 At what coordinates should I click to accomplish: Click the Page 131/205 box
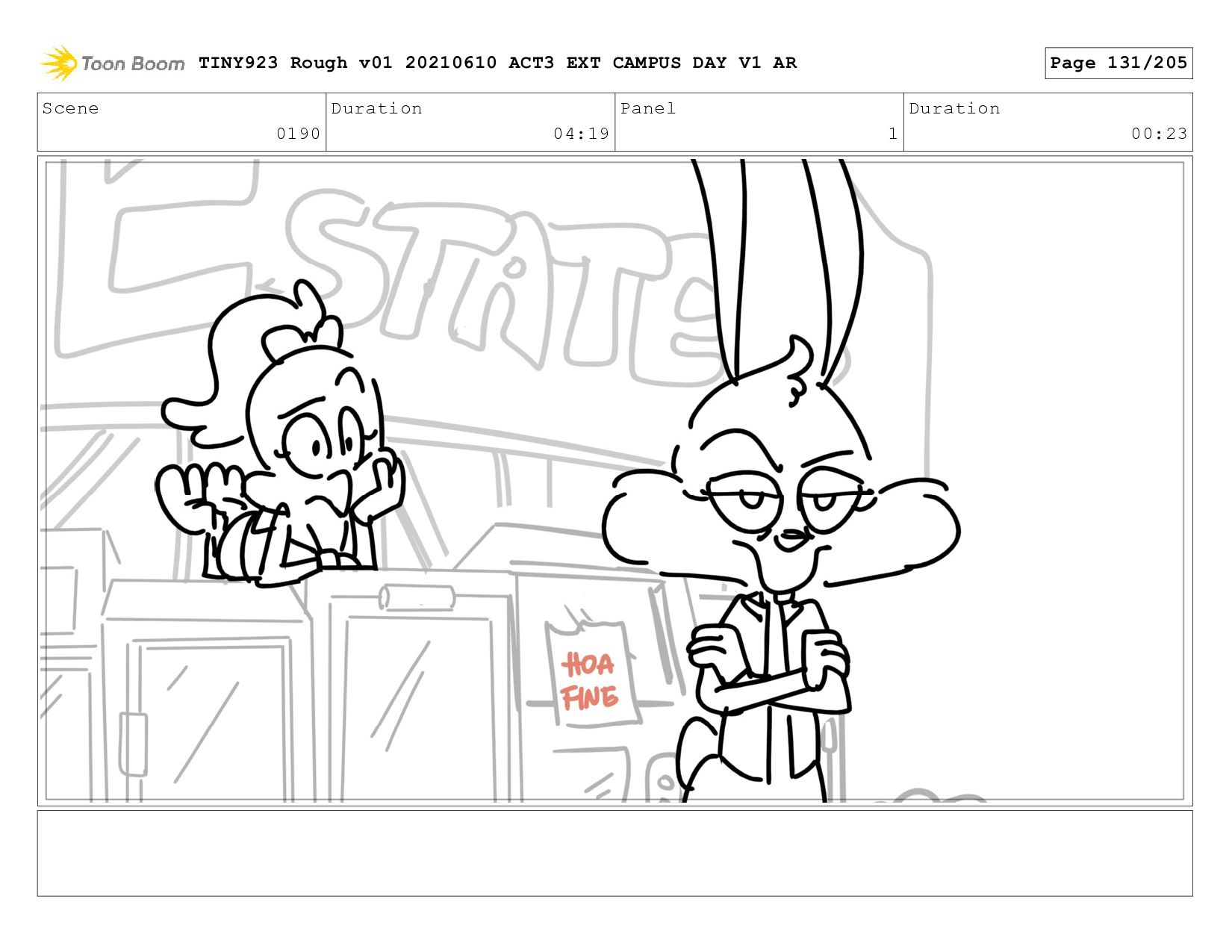click(1119, 63)
